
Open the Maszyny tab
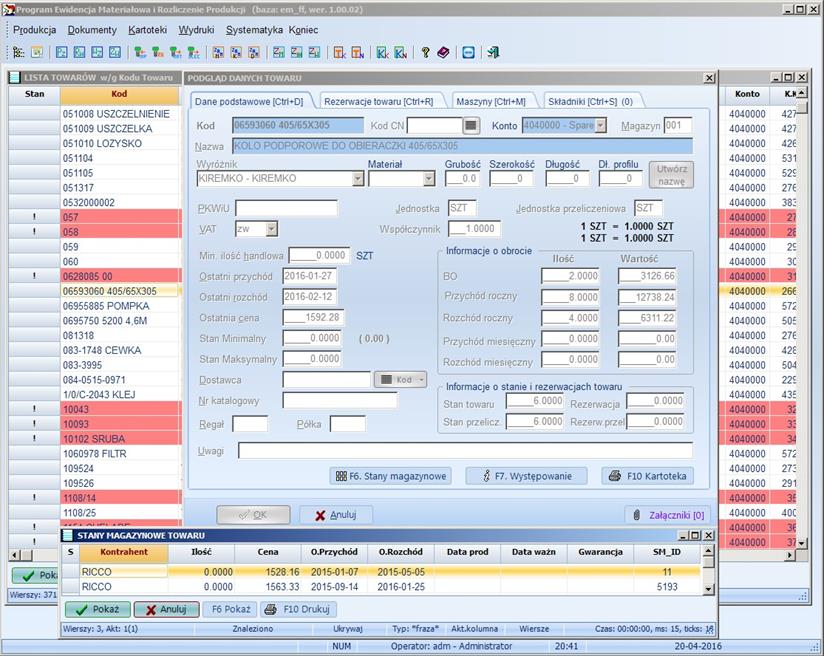point(490,101)
